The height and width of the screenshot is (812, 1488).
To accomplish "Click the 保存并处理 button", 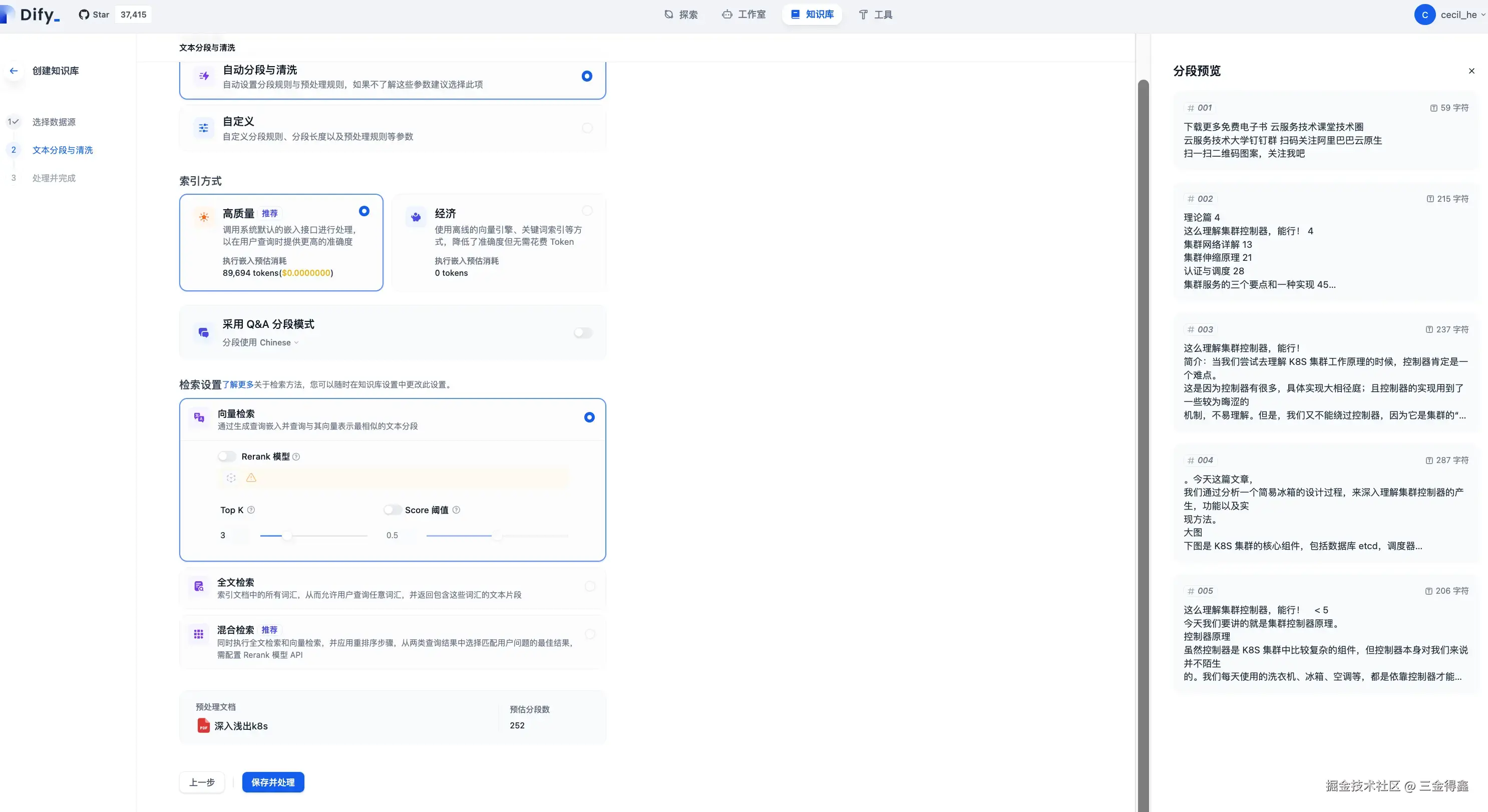I will point(273,782).
